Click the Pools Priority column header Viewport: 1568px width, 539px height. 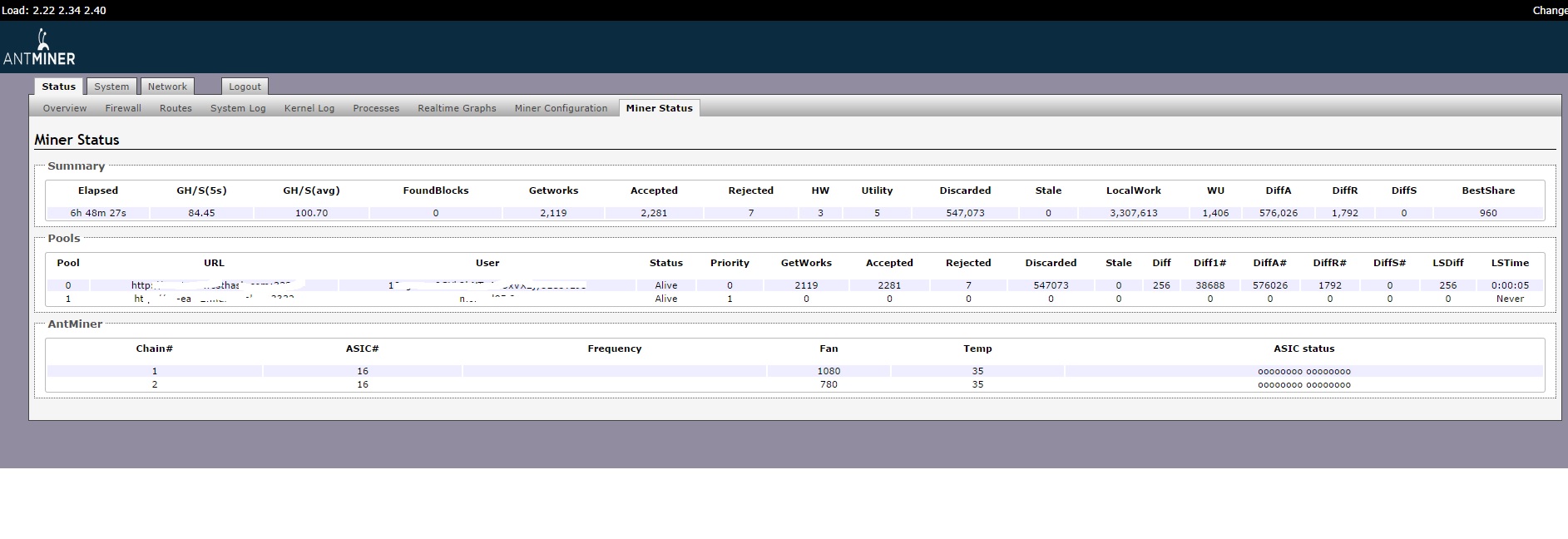(730, 263)
